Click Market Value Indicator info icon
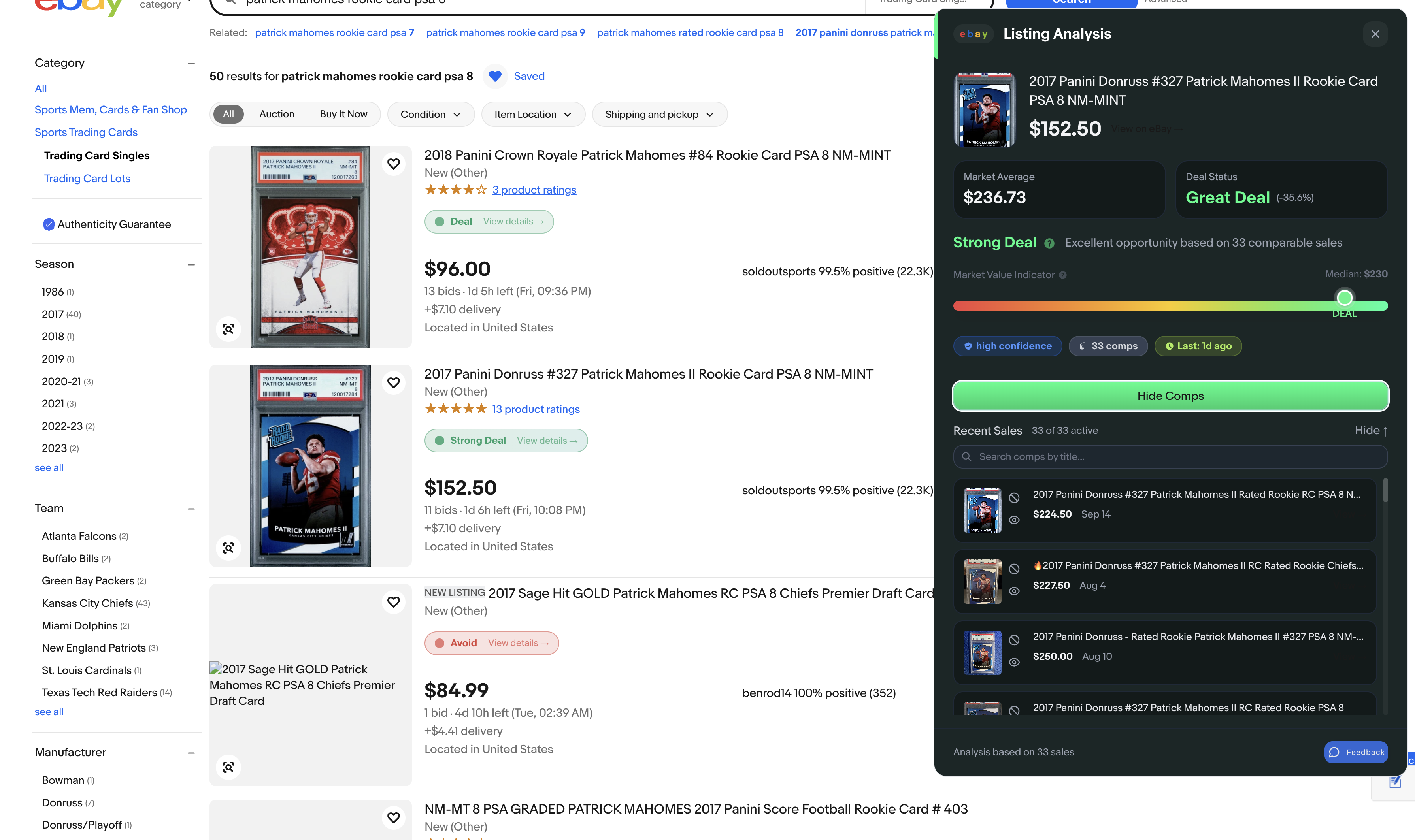The height and width of the screenshot is (840, 1415). pos(1063,275)
